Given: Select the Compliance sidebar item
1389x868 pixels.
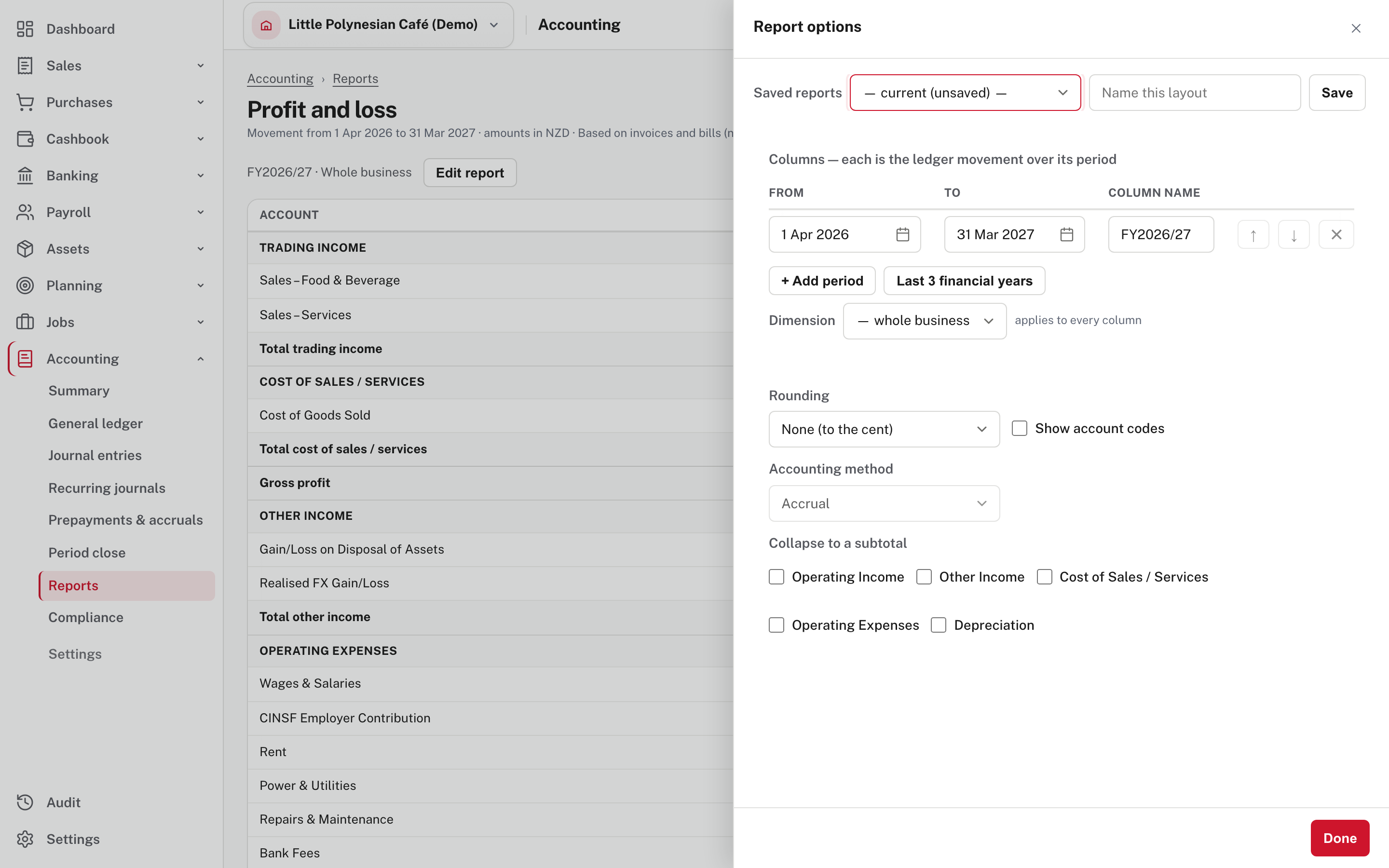Looking at the screenshot, I should pyautogui.click(x=86, y=617).
